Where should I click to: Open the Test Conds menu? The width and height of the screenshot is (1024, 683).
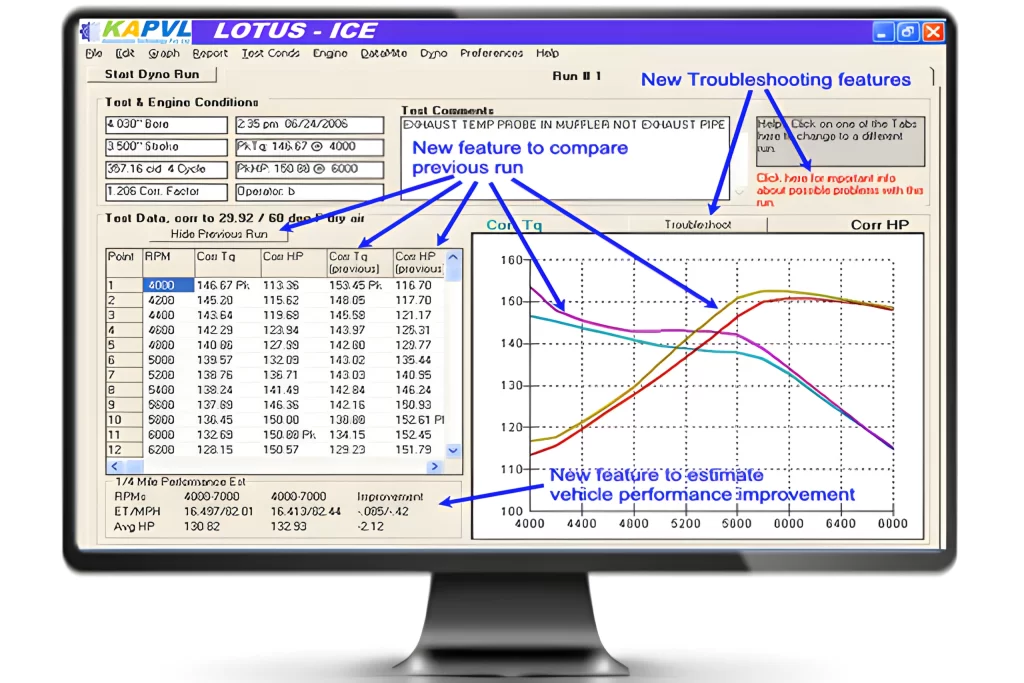click(x=270, y=53)
